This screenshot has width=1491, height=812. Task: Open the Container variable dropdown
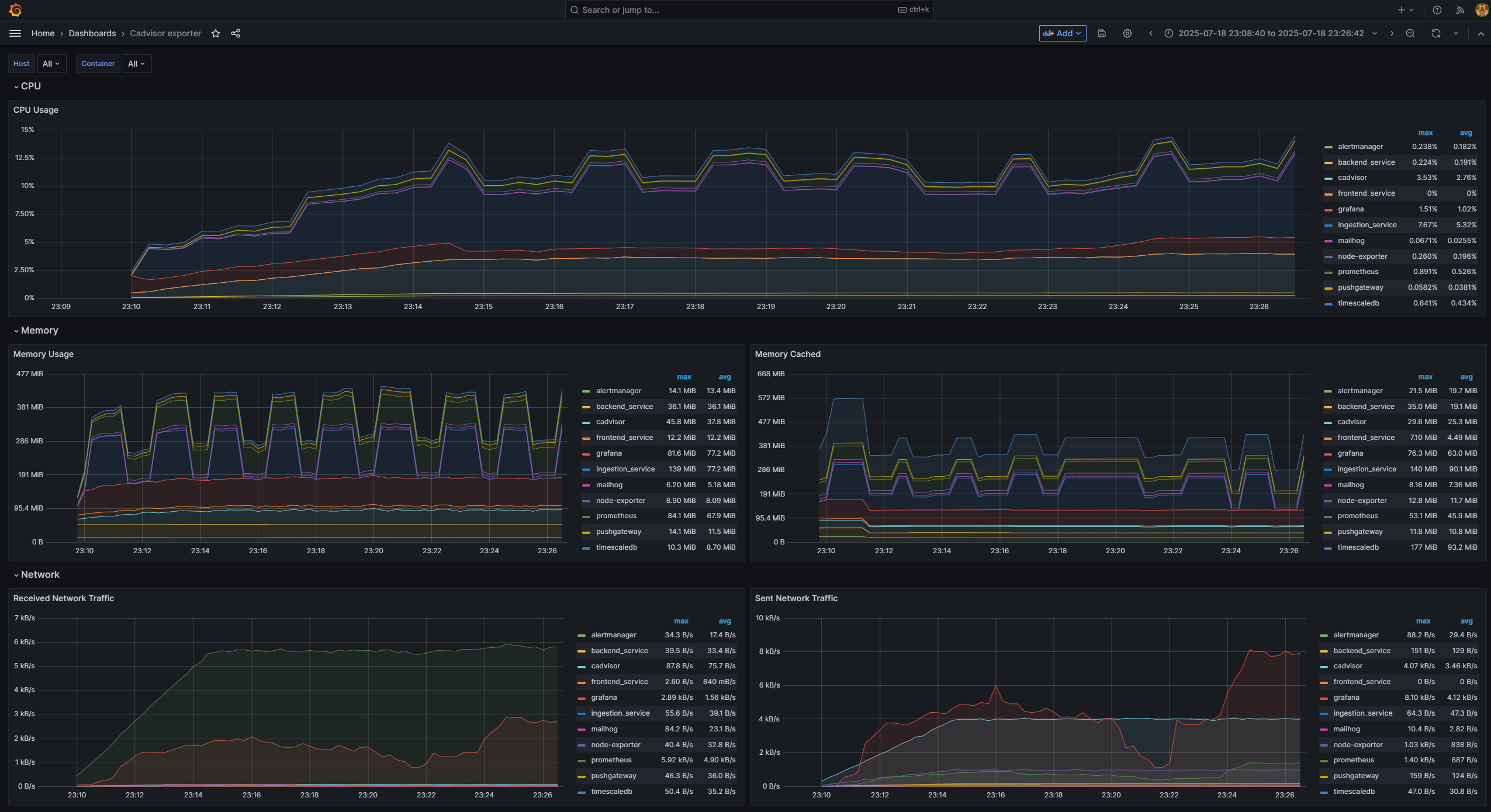136,64
